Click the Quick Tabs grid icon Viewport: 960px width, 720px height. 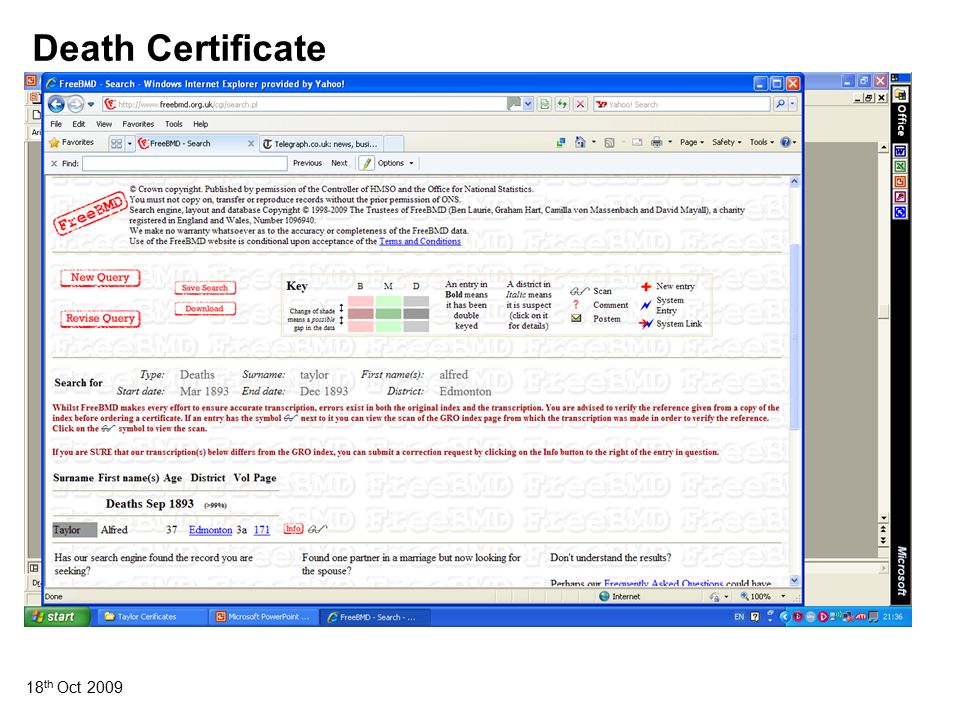click(116, 143)
